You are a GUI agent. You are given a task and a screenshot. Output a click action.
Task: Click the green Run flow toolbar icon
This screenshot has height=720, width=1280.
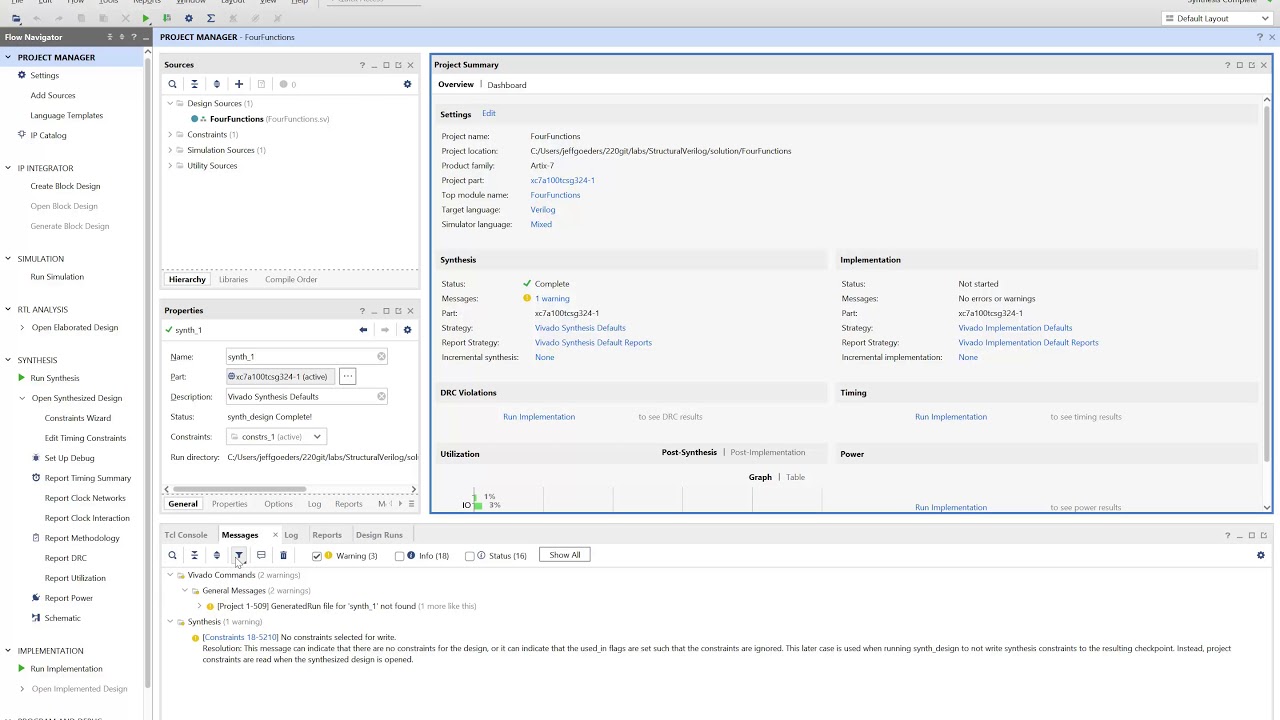(x=146, y=18)
